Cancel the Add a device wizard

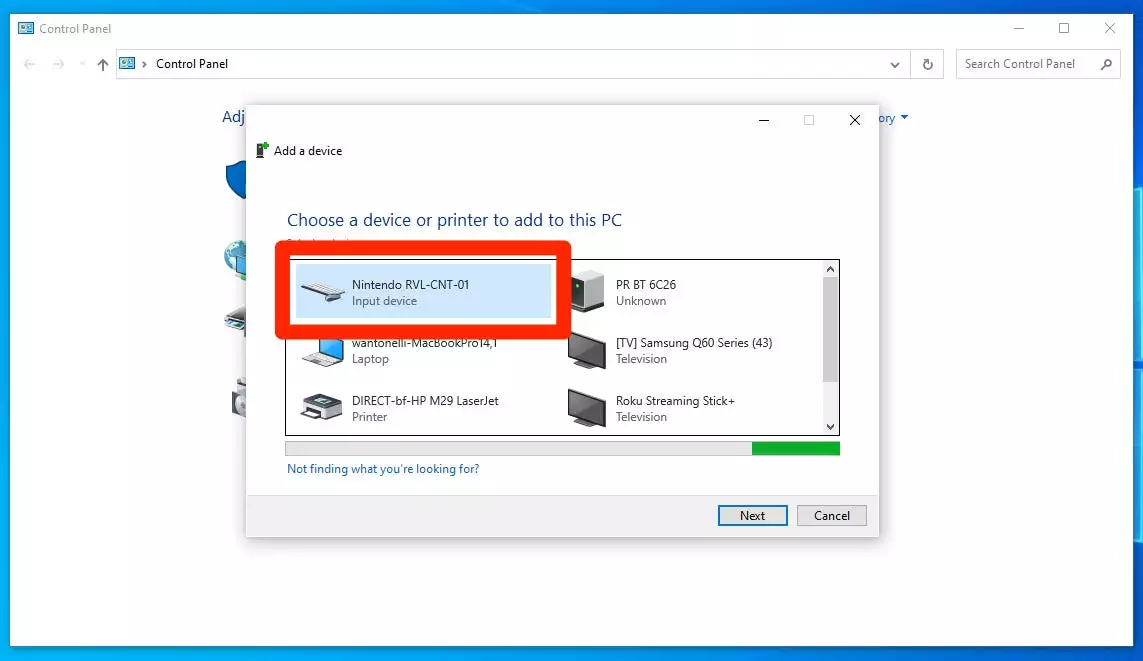tap(831, 516)
